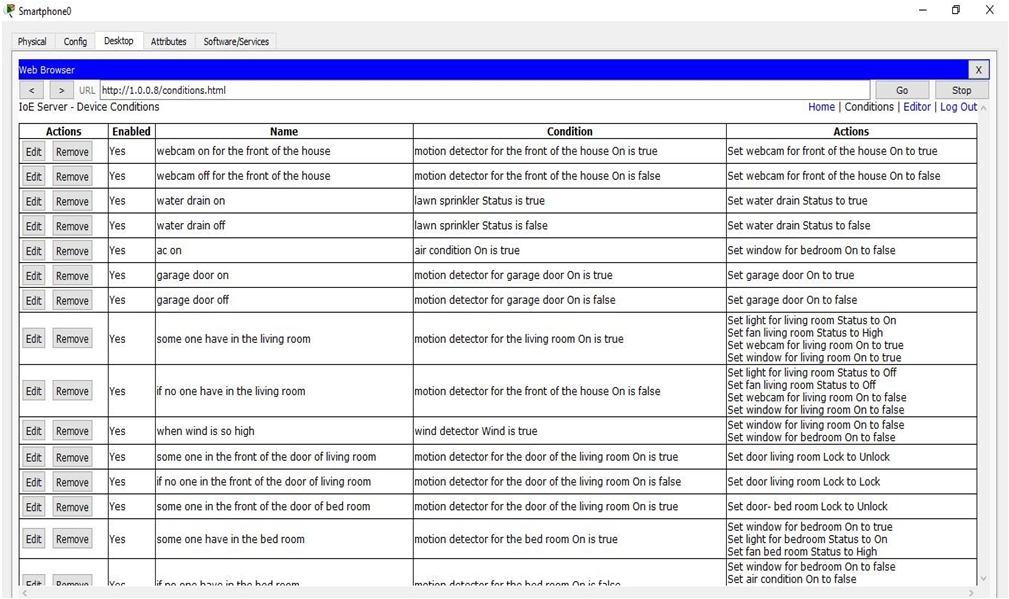Edit the if no one in front of living room door rule

pos(33,483)
